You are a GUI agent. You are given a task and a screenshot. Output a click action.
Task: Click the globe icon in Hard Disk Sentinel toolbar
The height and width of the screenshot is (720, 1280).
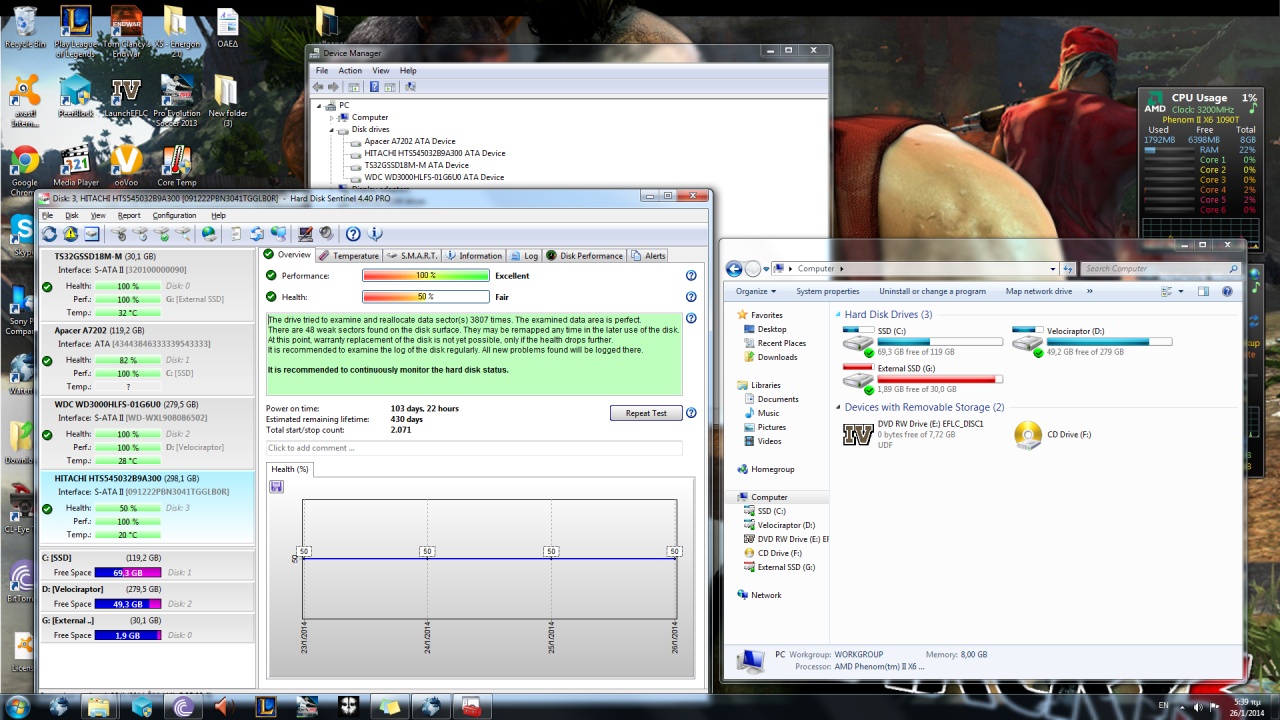[x=209, y=234]
